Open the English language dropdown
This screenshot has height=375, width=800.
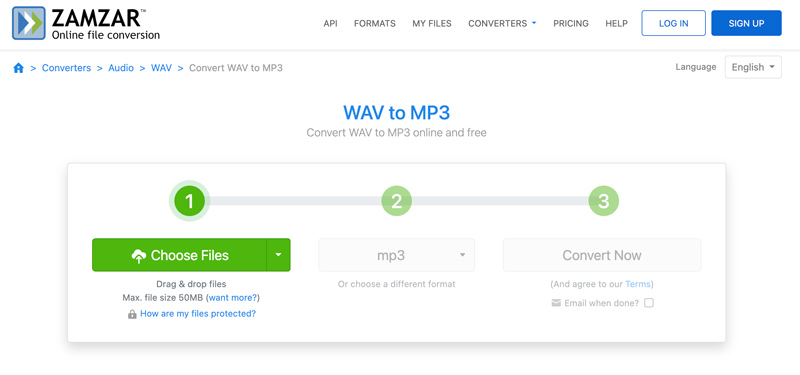[x=753, y=67]
